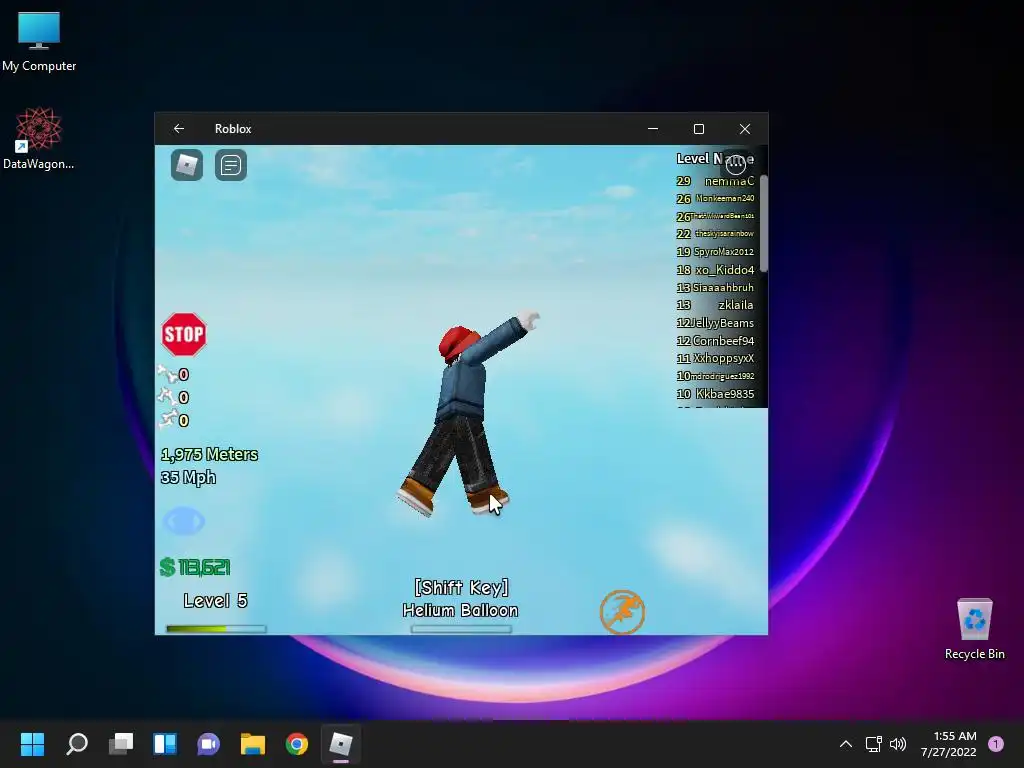The height and width of the screenshot is (768, 1024).
Task: Launch Google Chrome from the taskbar
Action: tap(296, 744)
